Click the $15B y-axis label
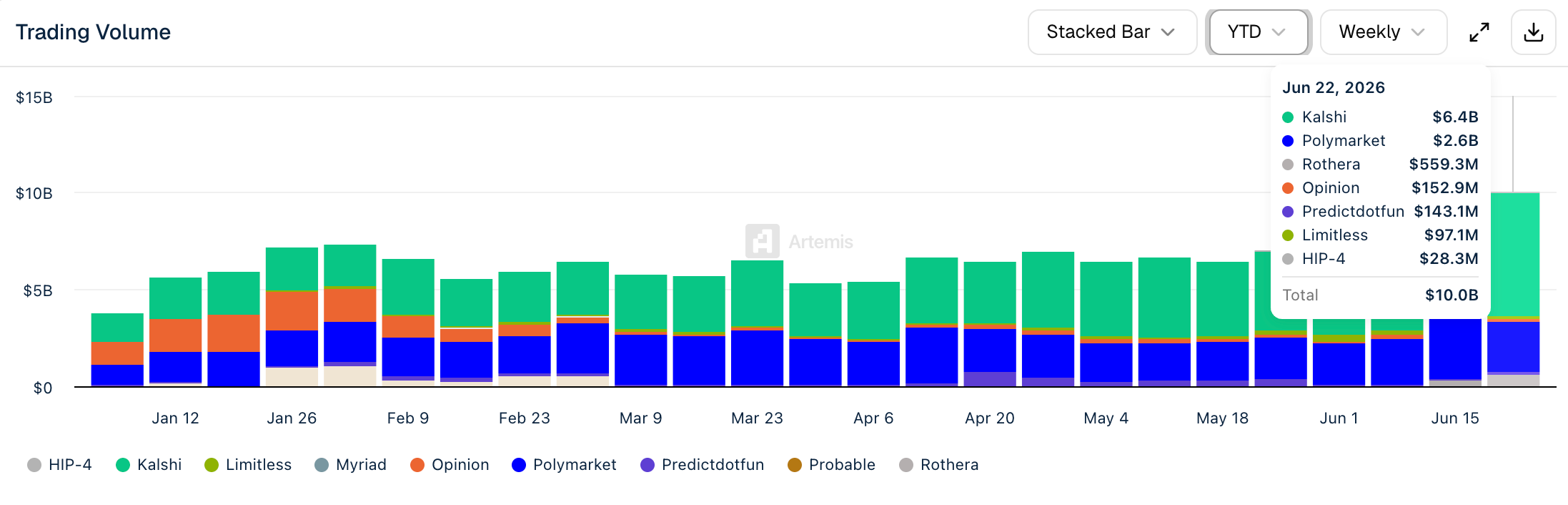Screen dimensions: 1568x505 pyautogui.click(x=34, y=97)
